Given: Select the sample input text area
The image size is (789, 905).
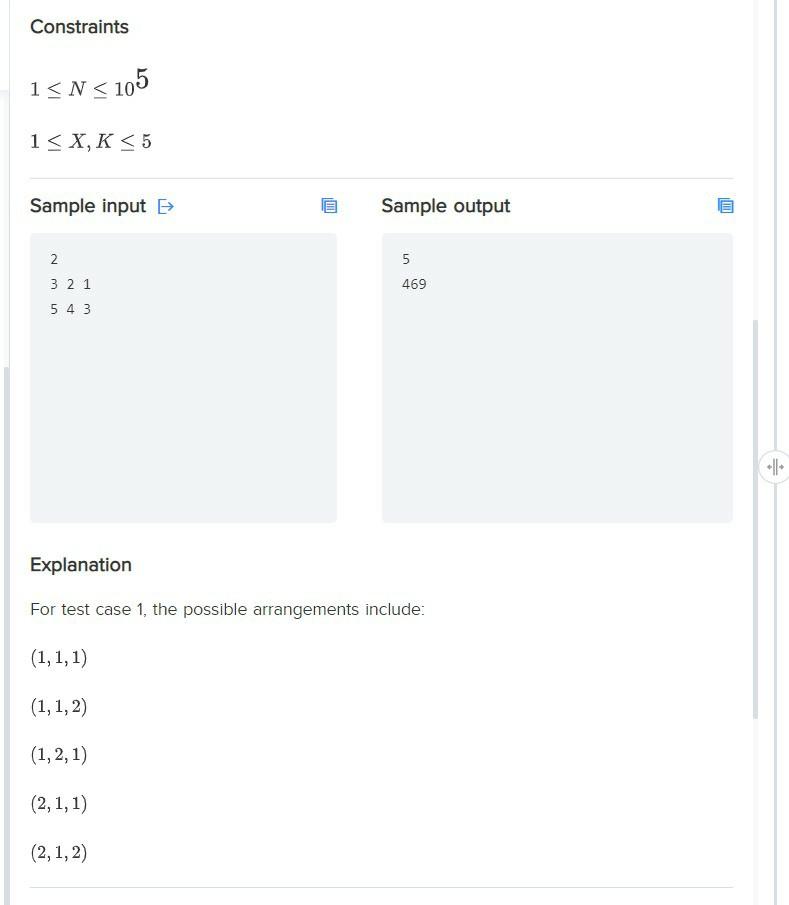Looking at the screenshot, I should click(183, 377).
